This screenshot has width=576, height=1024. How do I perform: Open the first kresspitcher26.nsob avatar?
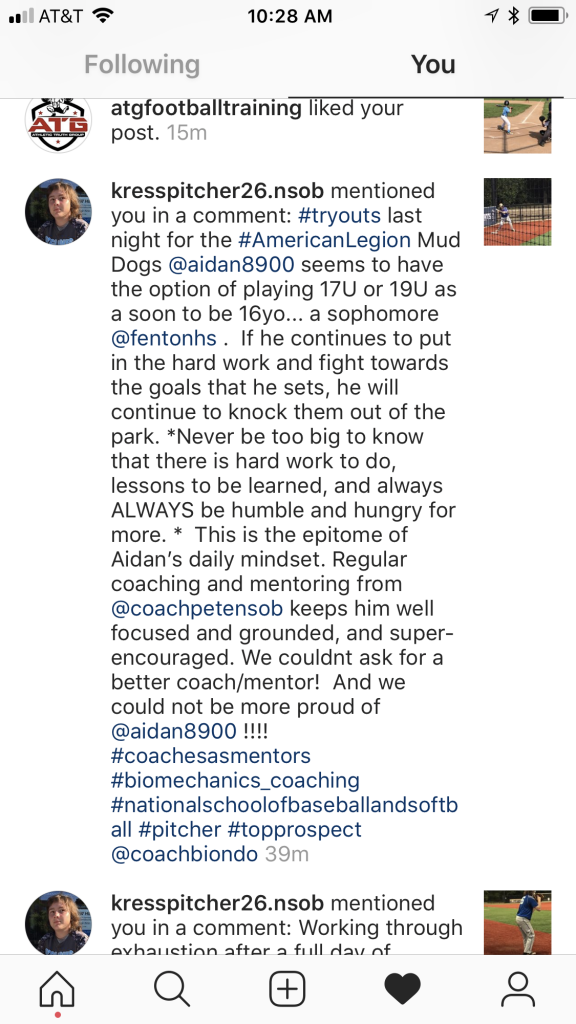58,212
